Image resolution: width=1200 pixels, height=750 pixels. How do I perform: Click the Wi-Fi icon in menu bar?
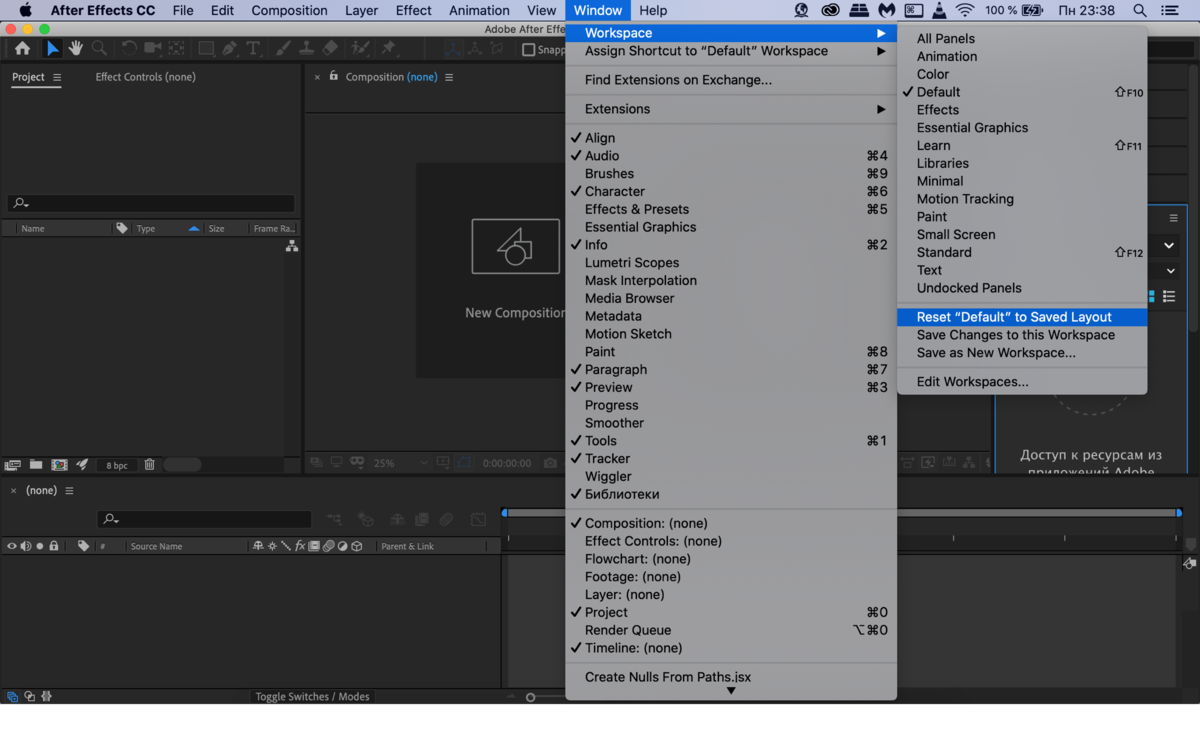[965, 10]
